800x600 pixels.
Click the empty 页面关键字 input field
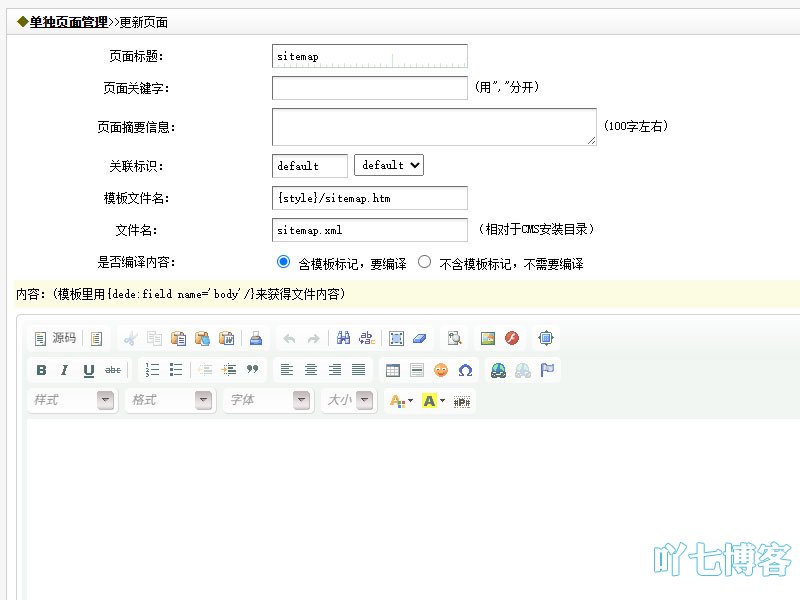(370, 88)
